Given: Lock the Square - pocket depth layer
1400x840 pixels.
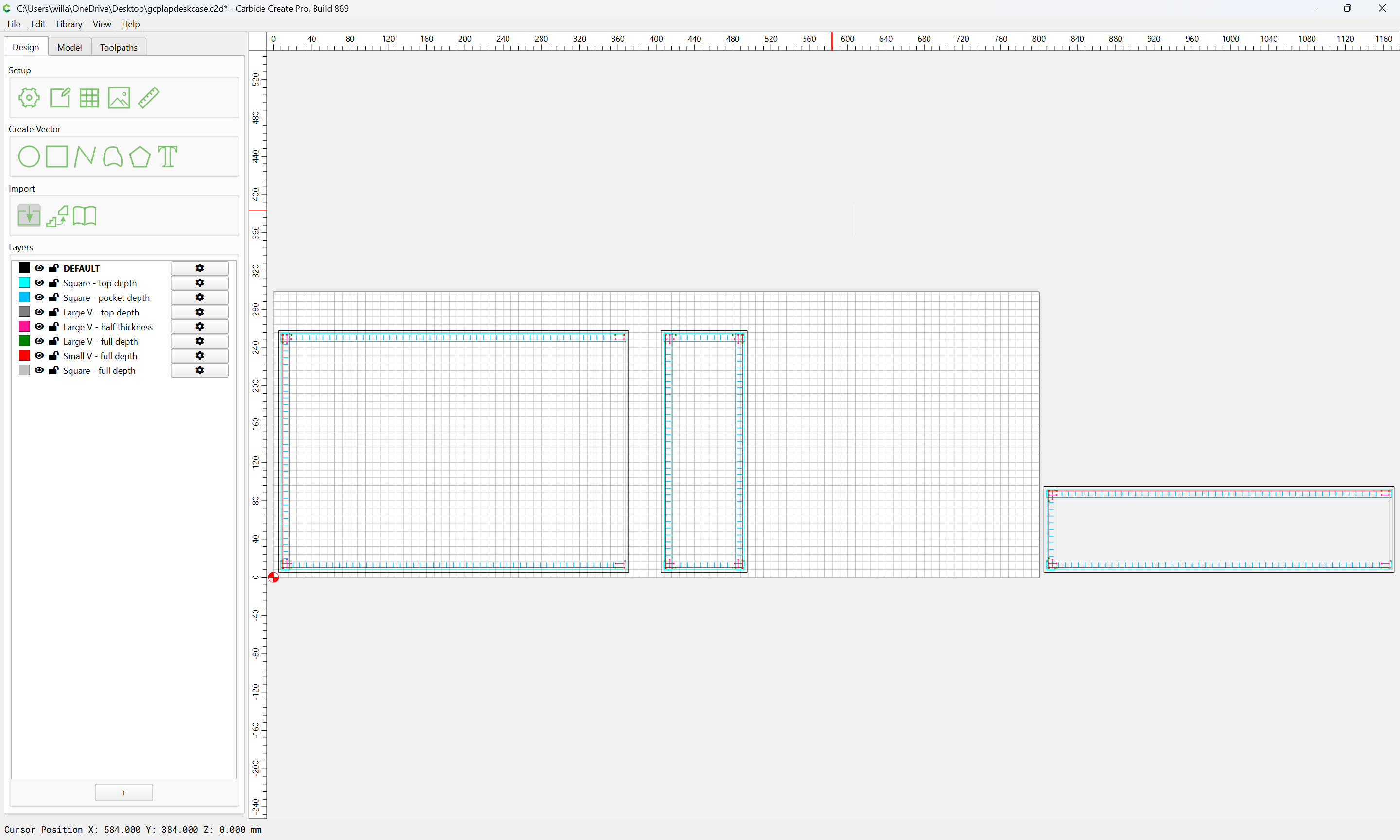Looking at the screenshot, I should click(54, 297).
